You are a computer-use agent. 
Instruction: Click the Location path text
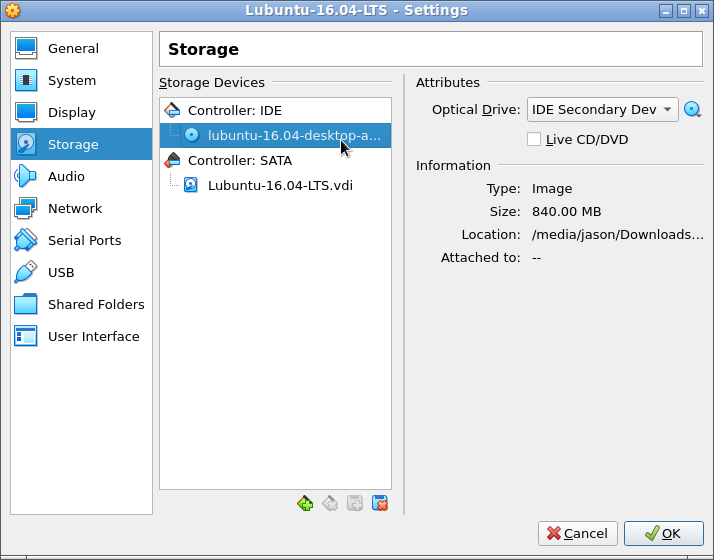point(617,234)
